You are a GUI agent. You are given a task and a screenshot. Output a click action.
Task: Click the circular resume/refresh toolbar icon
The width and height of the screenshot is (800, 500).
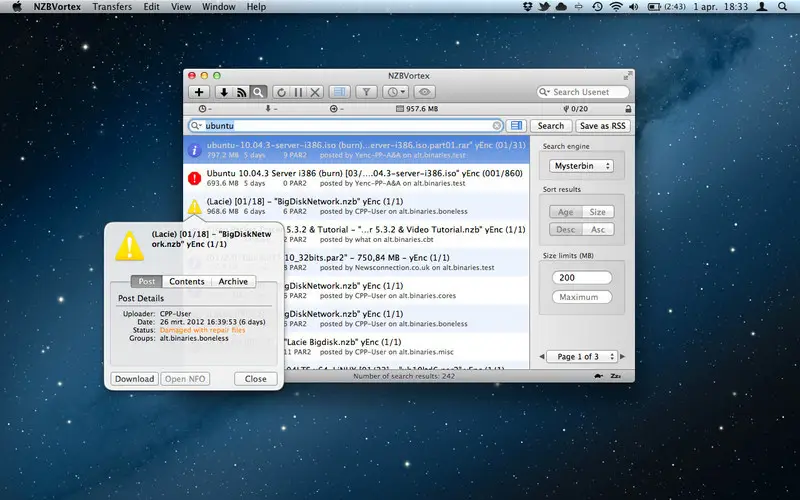click(281, 92)
